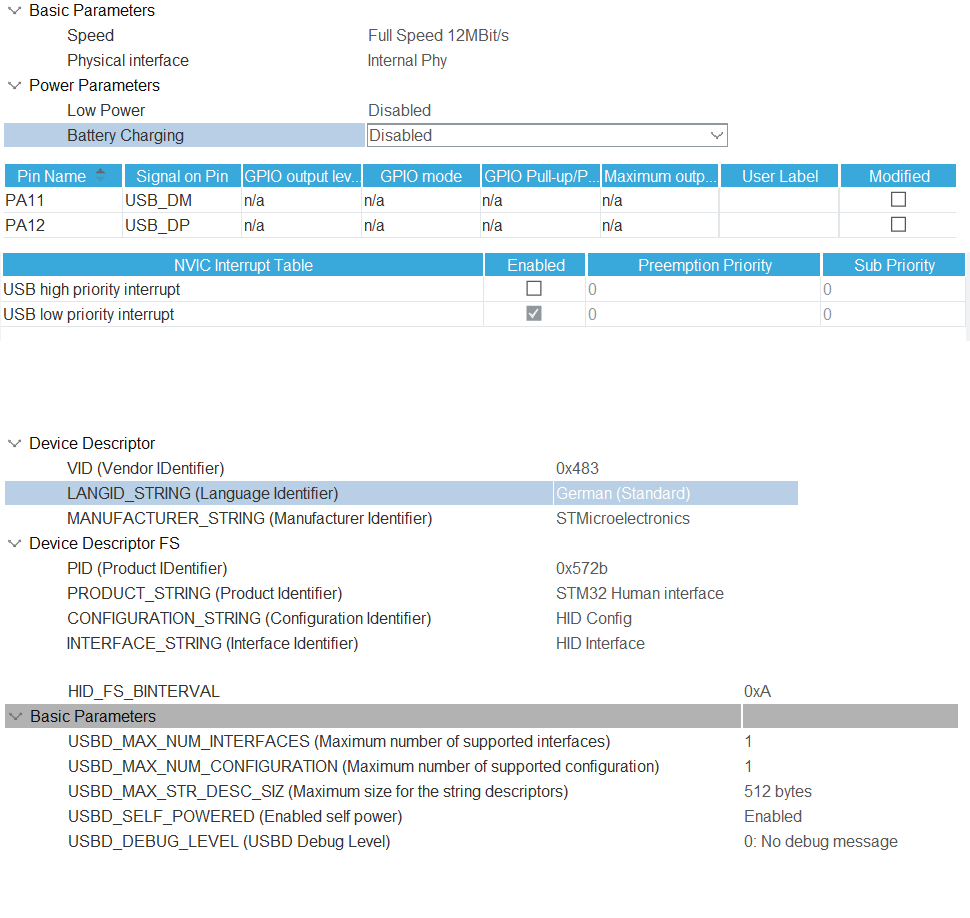Click the Disabled value for Low Power
The height and width of the screenshot is (918, 970).
click(400, 111)
